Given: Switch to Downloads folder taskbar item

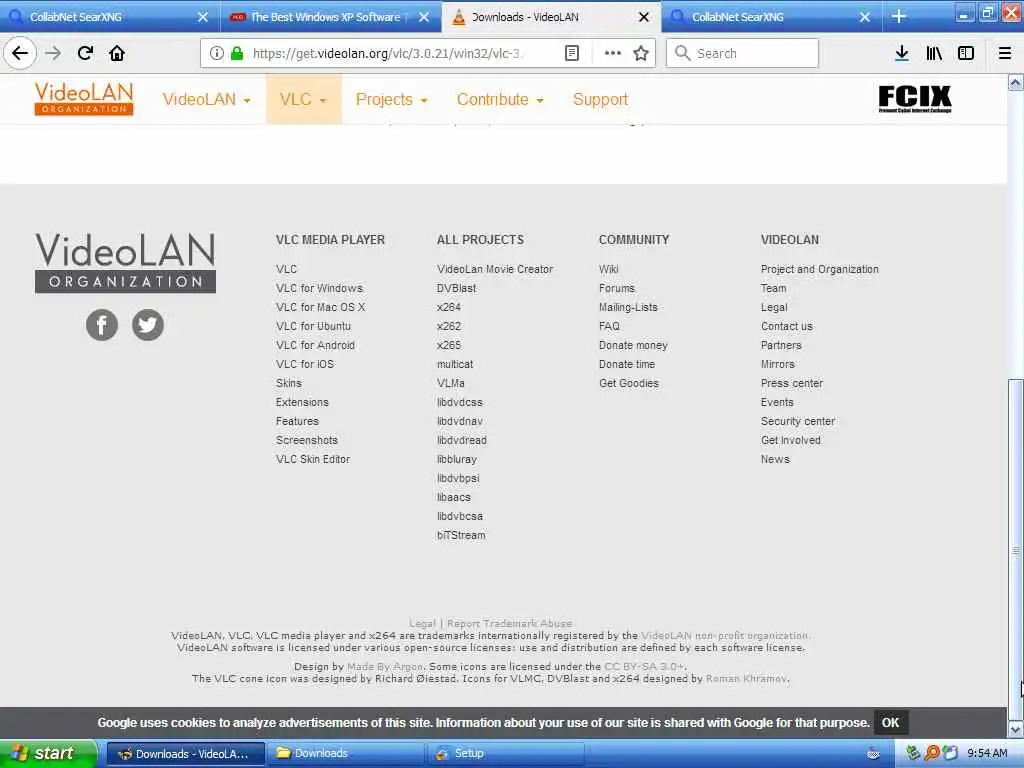Looking at the screenshot, I should pos(345,754).
